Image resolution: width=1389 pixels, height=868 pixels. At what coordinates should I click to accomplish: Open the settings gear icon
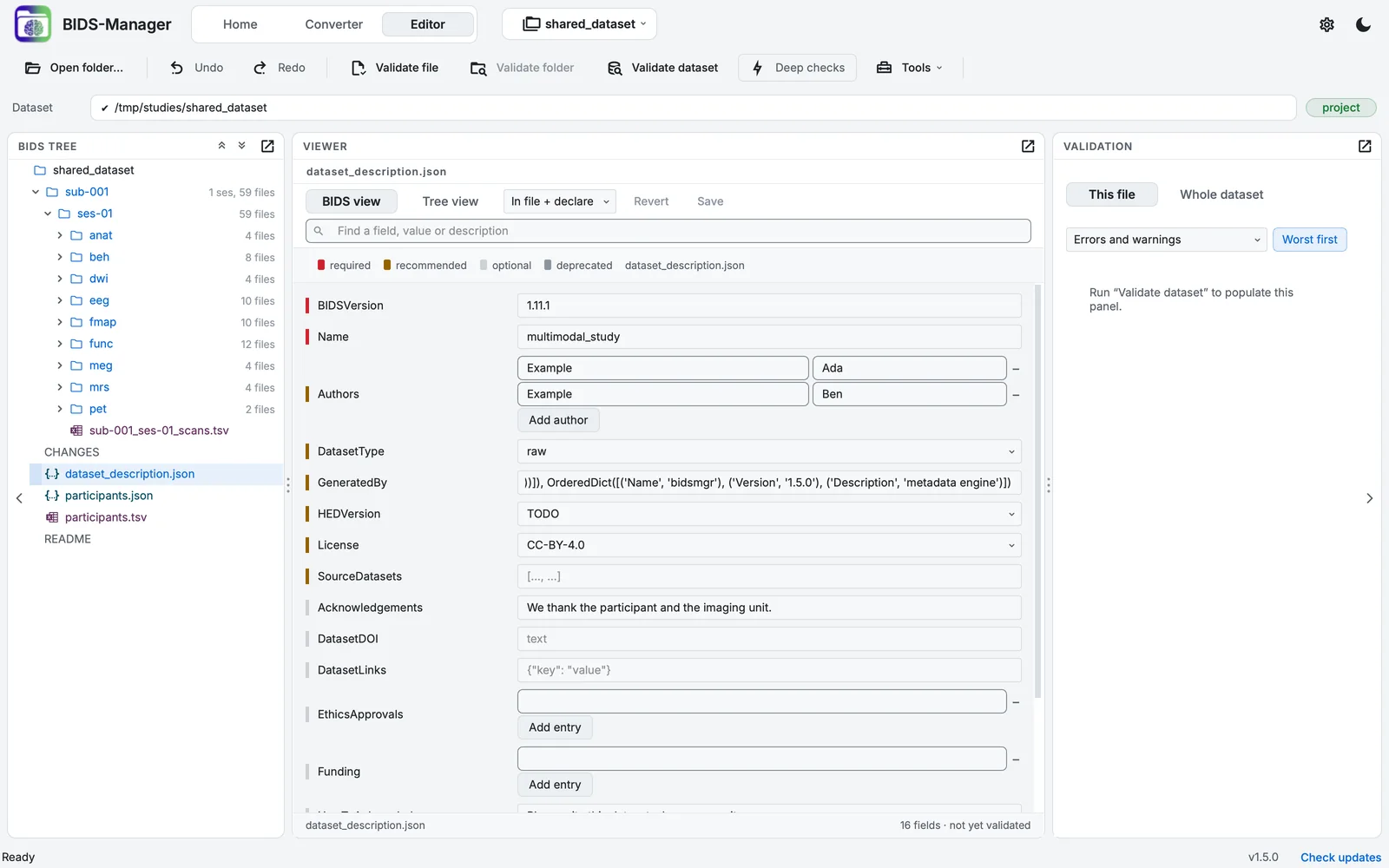point(1326,24)
